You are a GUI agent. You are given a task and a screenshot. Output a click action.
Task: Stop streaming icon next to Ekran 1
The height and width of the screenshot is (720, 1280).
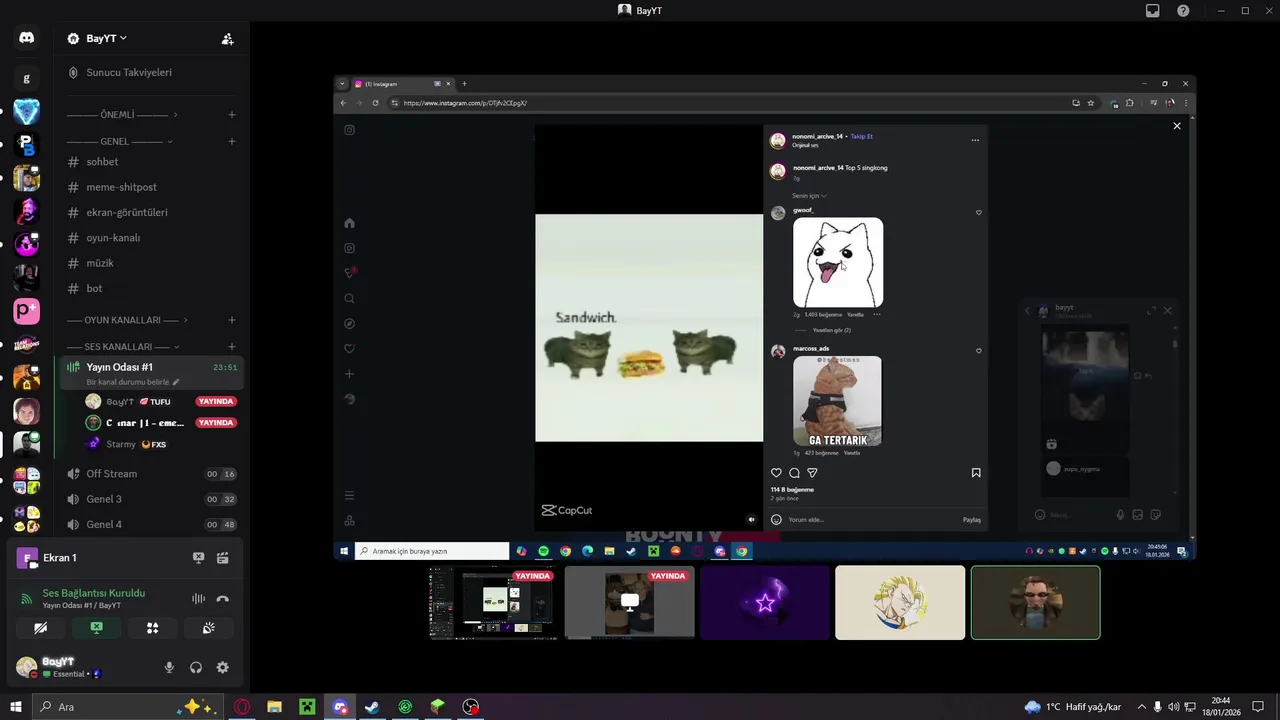click(x=198, y=558)
